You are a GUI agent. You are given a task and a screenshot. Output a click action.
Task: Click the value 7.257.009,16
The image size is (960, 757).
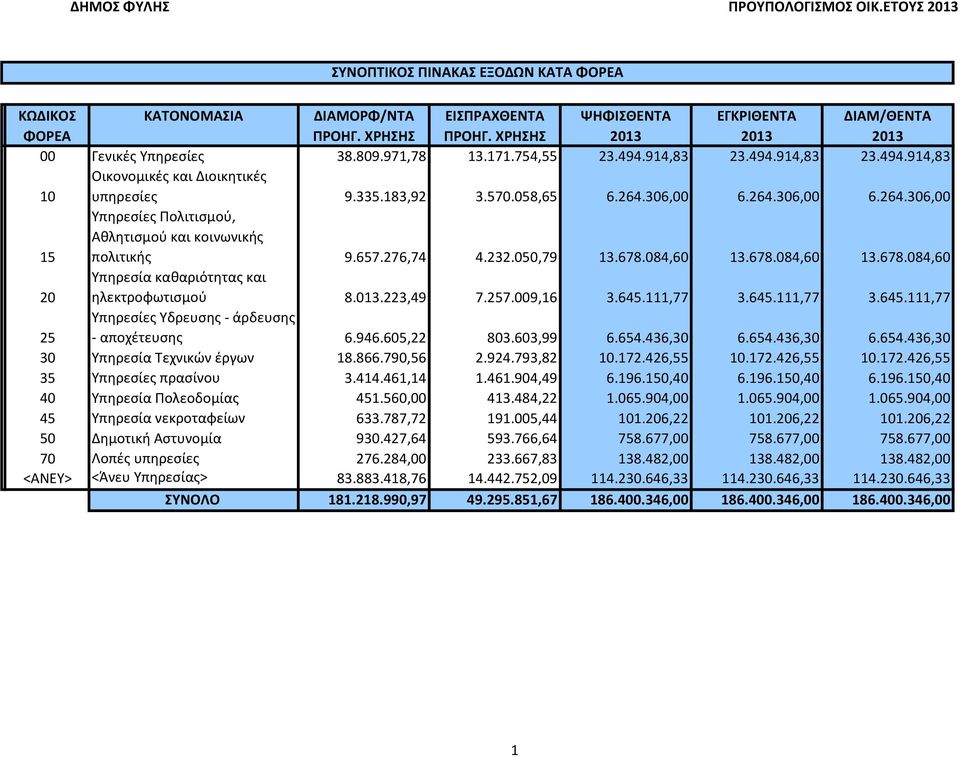pyautogui.click(x=516, y=298)
